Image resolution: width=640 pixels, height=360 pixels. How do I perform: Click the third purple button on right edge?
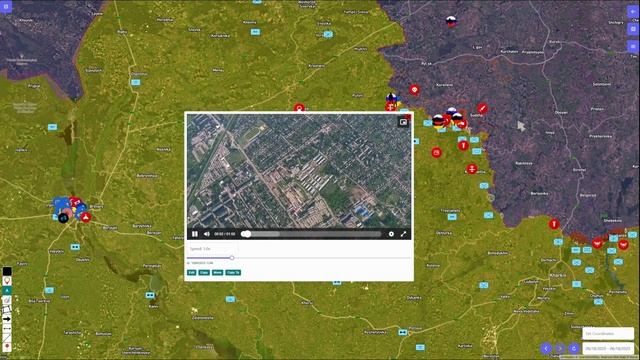point(633,47)
